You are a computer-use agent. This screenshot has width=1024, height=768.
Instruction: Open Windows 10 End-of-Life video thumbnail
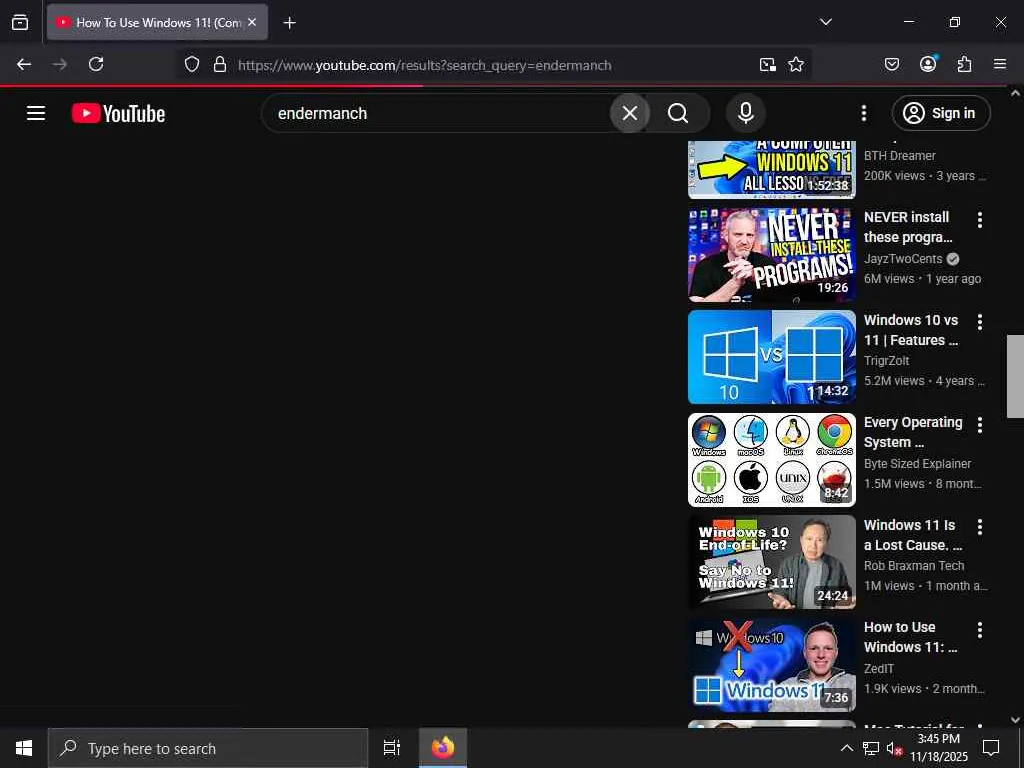point(771,562)
